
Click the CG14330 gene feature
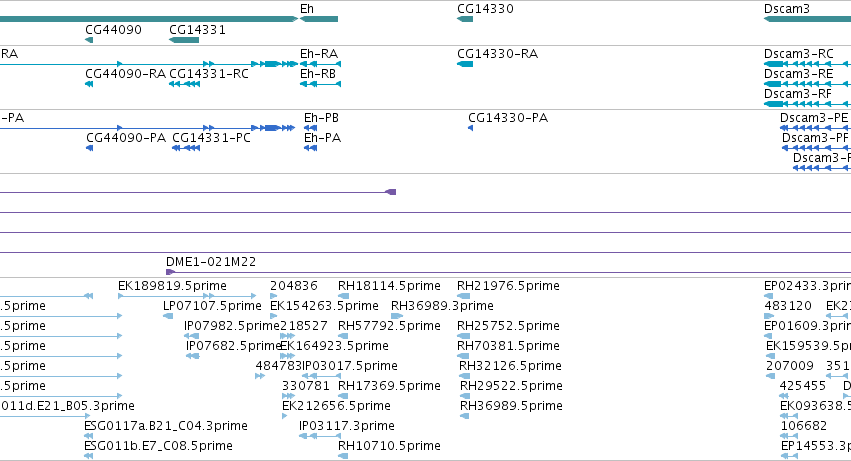coord(465,19)
